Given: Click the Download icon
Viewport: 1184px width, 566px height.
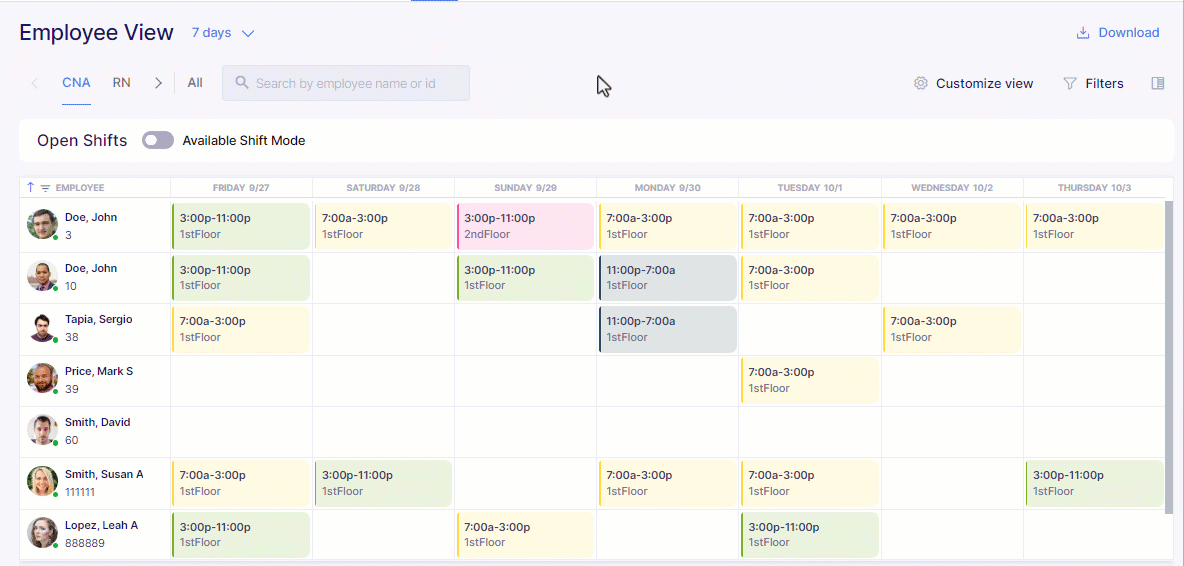Looking at the screenshot, I should tap(1083, 32).
